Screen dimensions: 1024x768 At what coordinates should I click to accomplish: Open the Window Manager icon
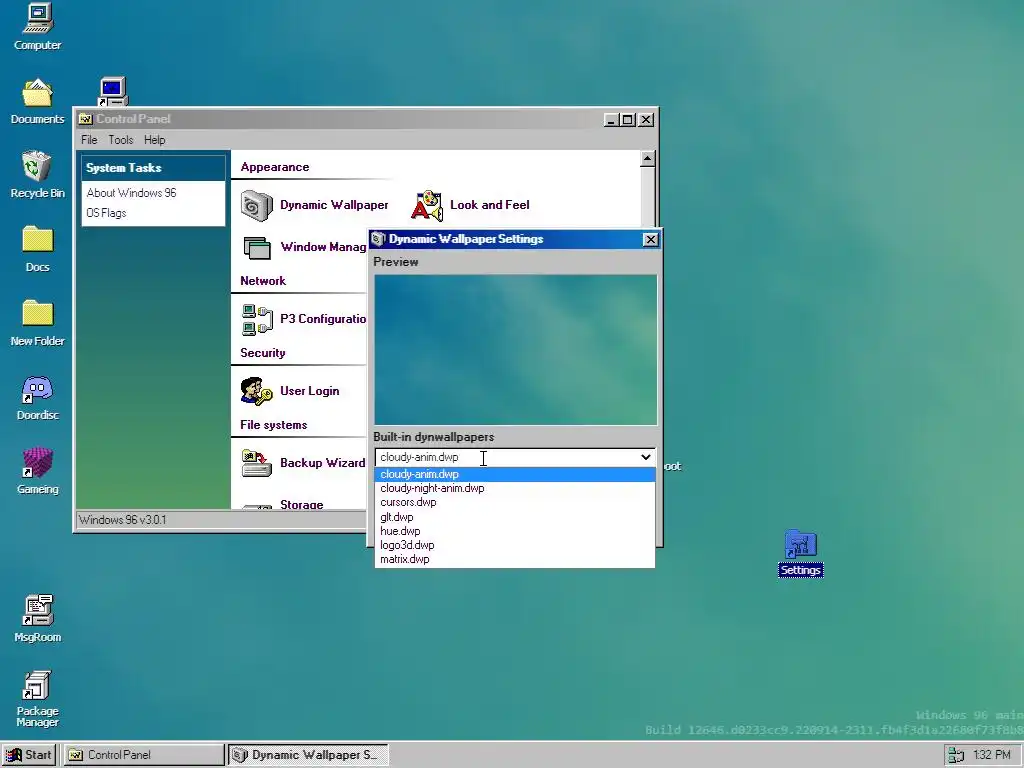pyautogui.click(x=257, y=248)
